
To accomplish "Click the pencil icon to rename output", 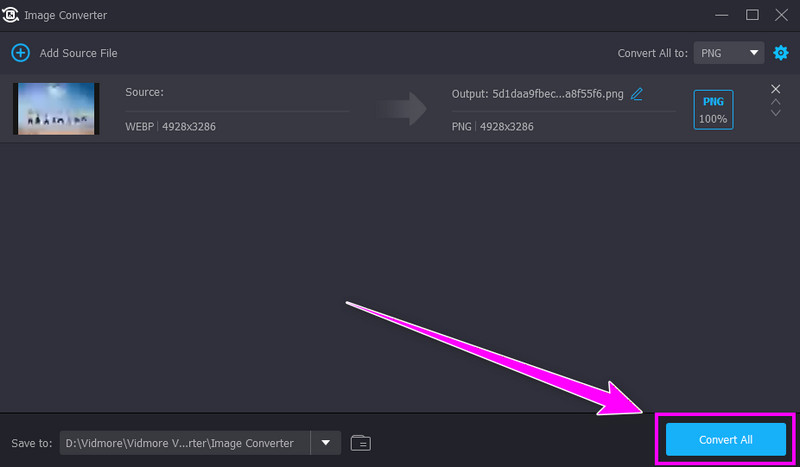I will [637, 94].
